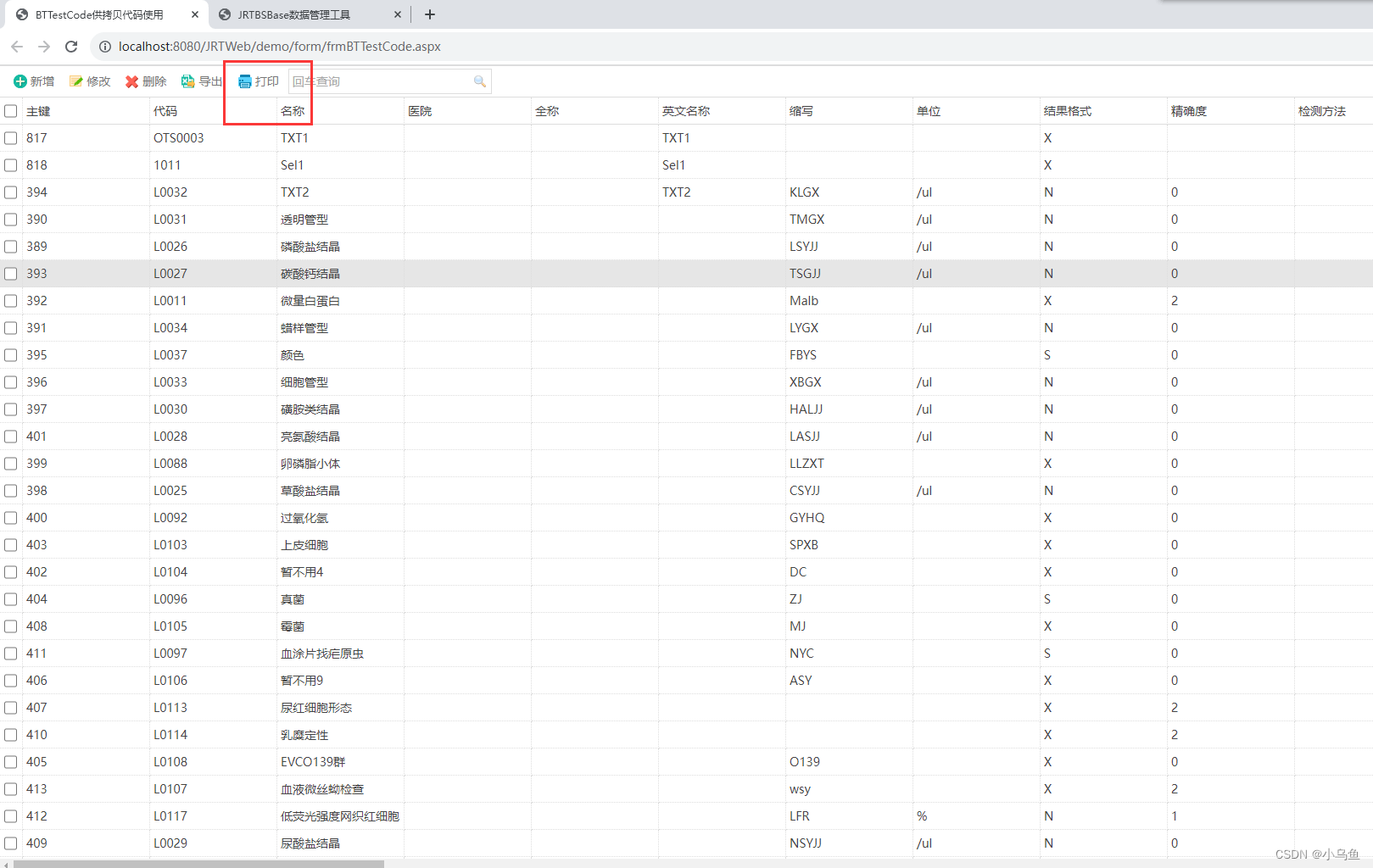The width and height of the screenshot is (1373, 868).
Task: Click the 修改 edit pencil icon
Action: (x=76, y=81)
